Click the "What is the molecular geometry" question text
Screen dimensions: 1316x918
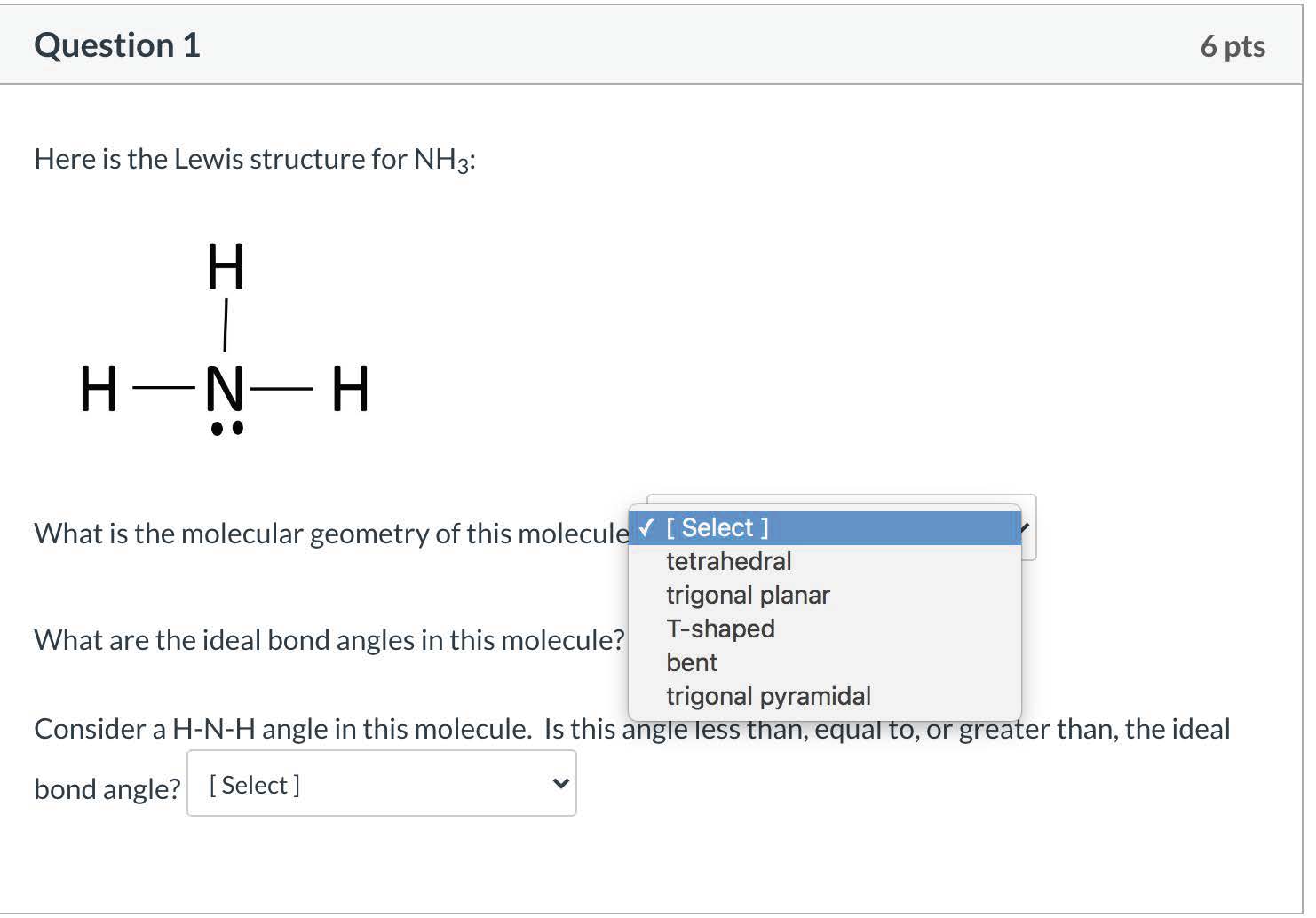[x=330, y=534]
